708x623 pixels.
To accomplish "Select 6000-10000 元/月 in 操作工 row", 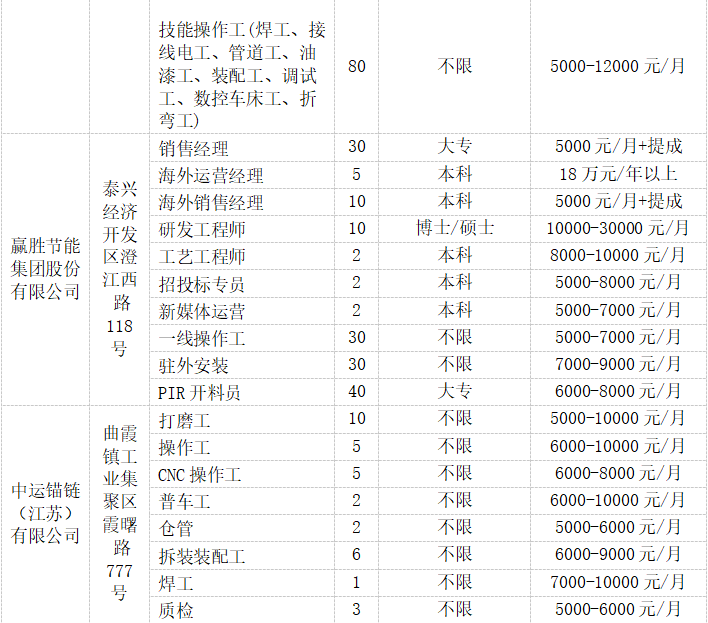I will click(618, 446).
